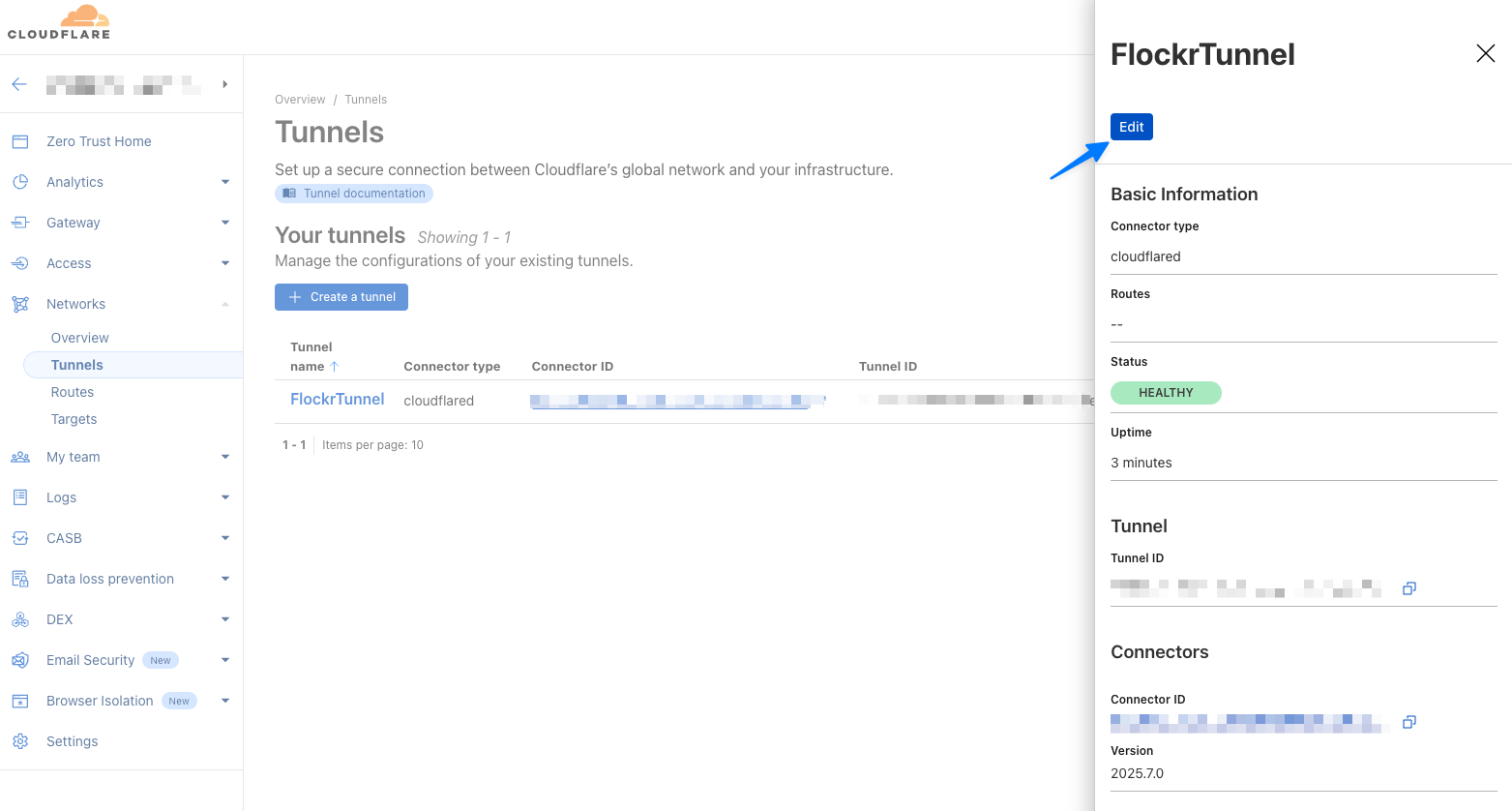Screen dimensions: 1512x811
Task: Open the Routes page
Action: pyautogui.click(x=73, y=392)
